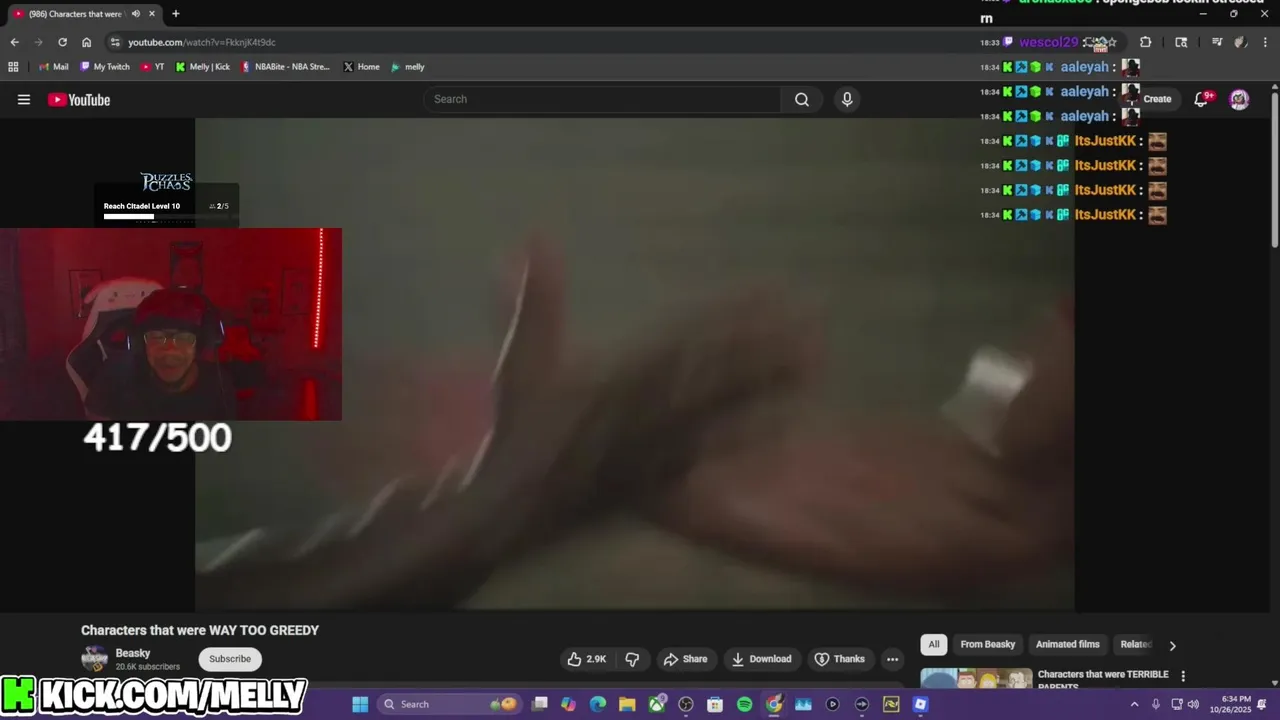Click the browser address bar URL
The height and width of the screenshot is (720, 1280).
tap(202, 42)
